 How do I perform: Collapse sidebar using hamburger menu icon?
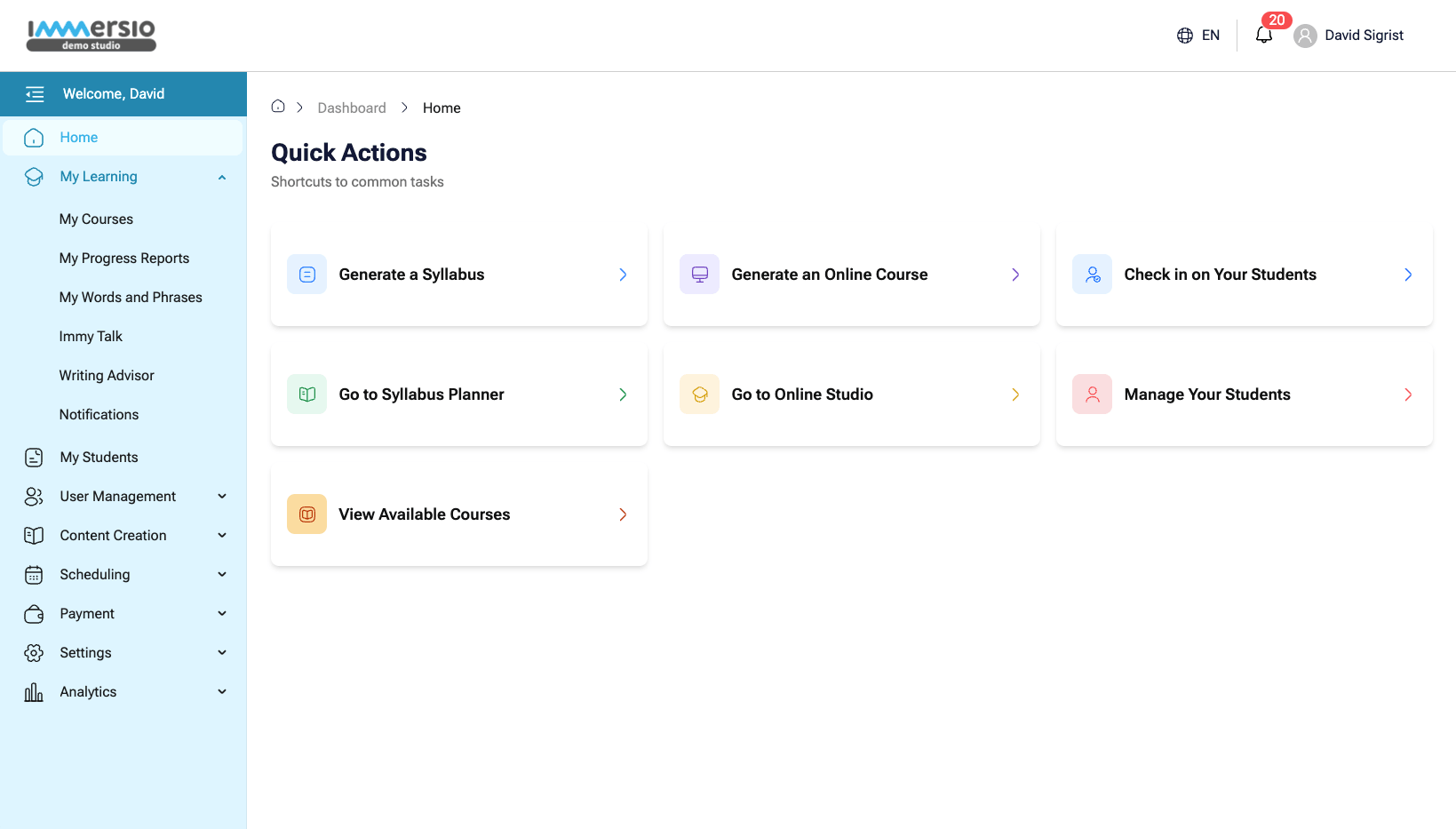pyautogui.click(x=35, y=94)
